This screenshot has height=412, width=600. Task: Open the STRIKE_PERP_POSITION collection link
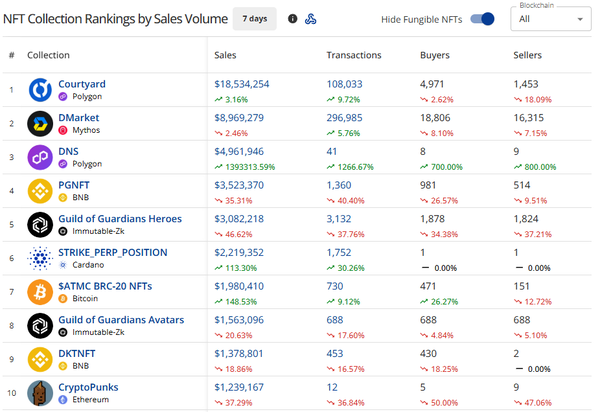click(112, 252)
